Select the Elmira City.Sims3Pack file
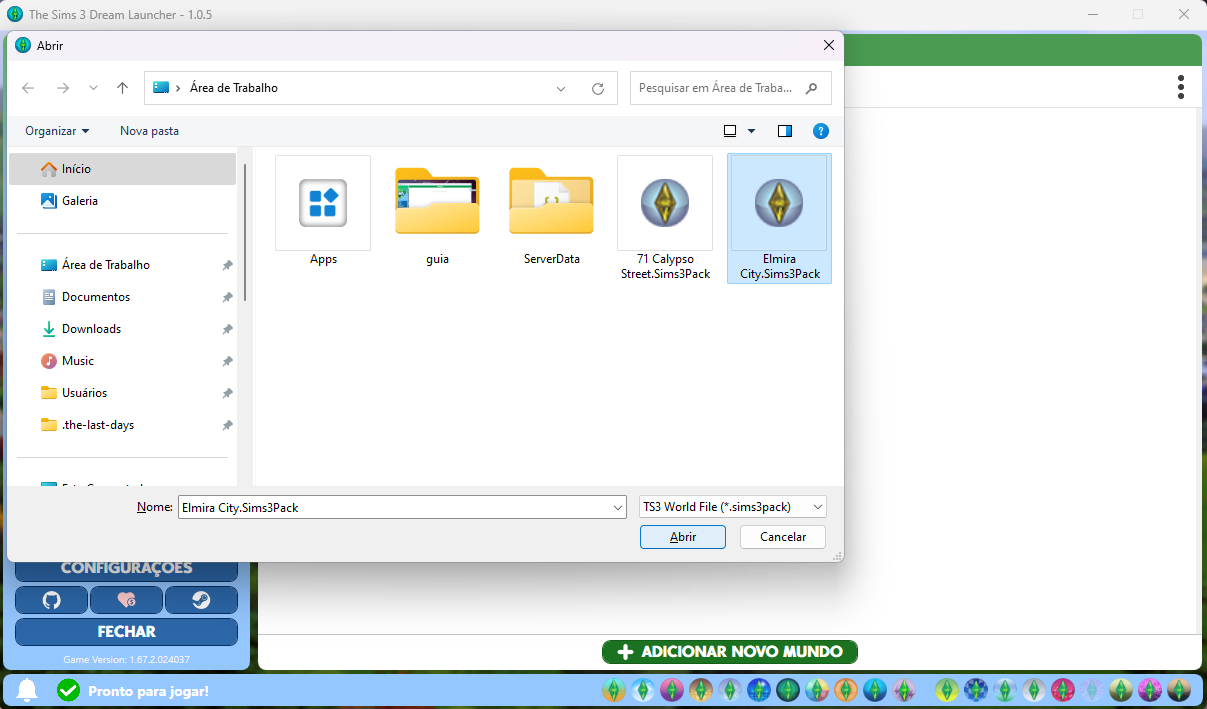Image resolution: width=1207 pixels, height=709 pixels. pyautogui.click(x=779, y=218)
